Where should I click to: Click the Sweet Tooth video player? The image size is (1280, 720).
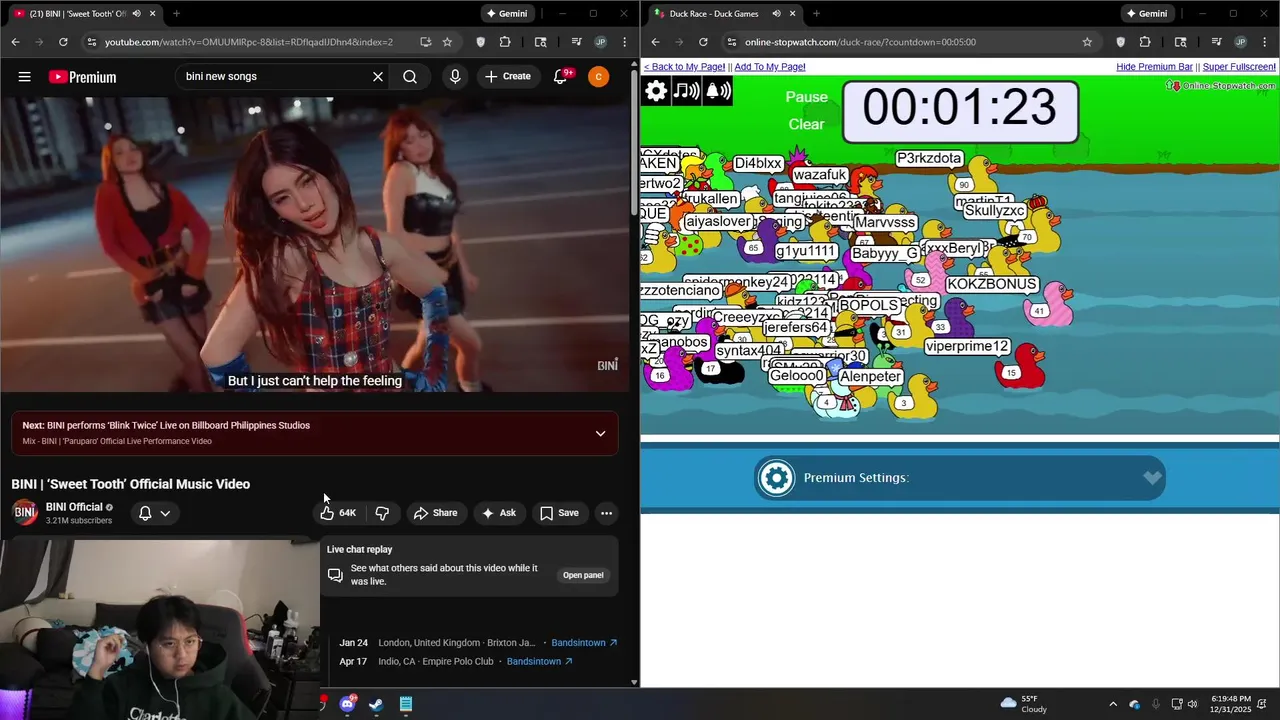(315, 245)
